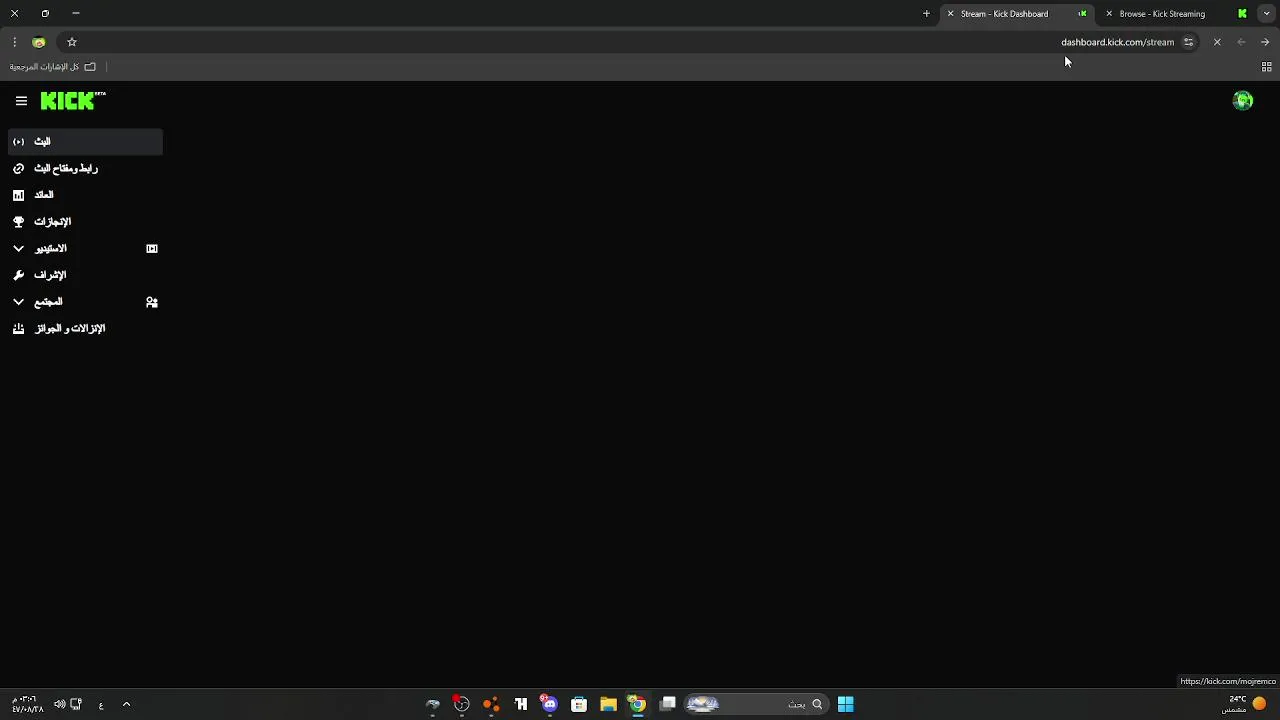Open the site information icon in address bar
This screenshot has height=720, width=1280.
pos(1188,42)
